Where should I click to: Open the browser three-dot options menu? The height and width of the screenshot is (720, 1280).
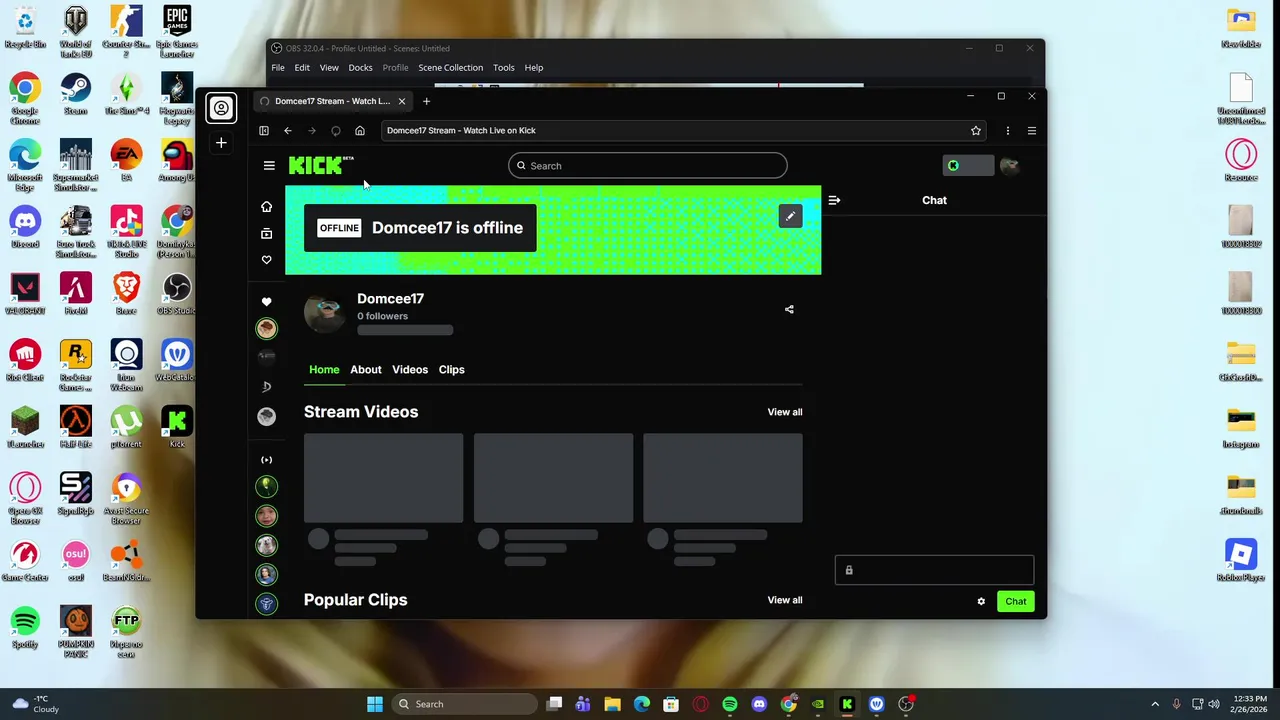tap(1007, 131)
